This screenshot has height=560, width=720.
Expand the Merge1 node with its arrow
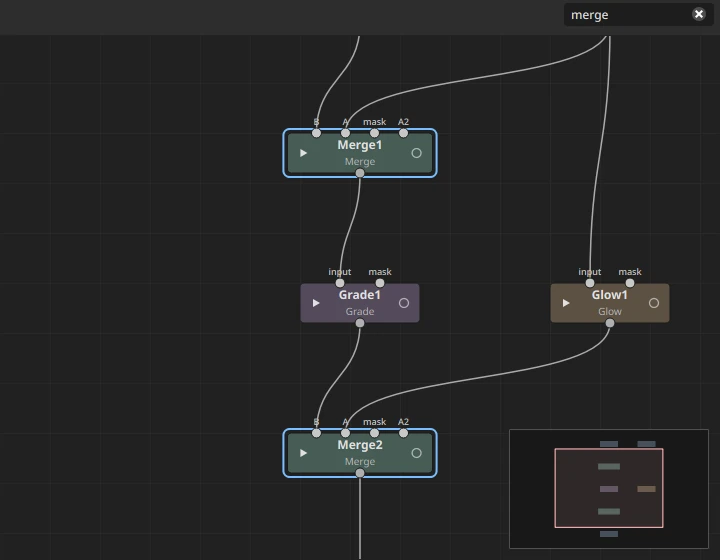tap(303, 153)
